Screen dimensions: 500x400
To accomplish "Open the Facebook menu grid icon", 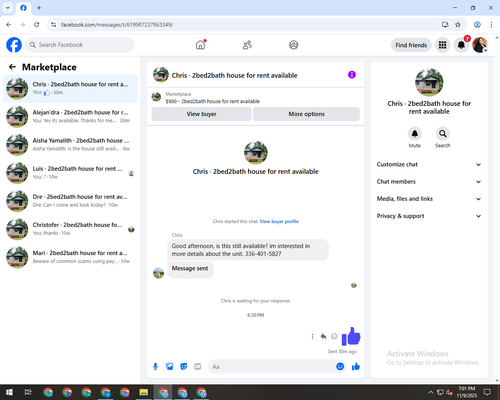I will point(442,45).
